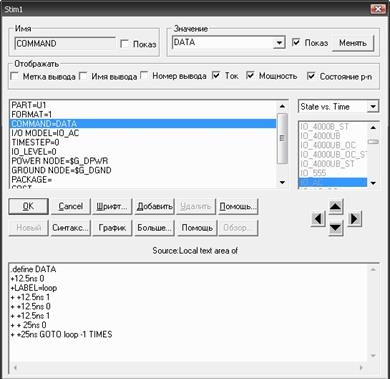Viewport: 390px width, 379px height.
Task: Enable the Номер вывода checkbox
Action: pyautogui.click(x=144, y=76)
